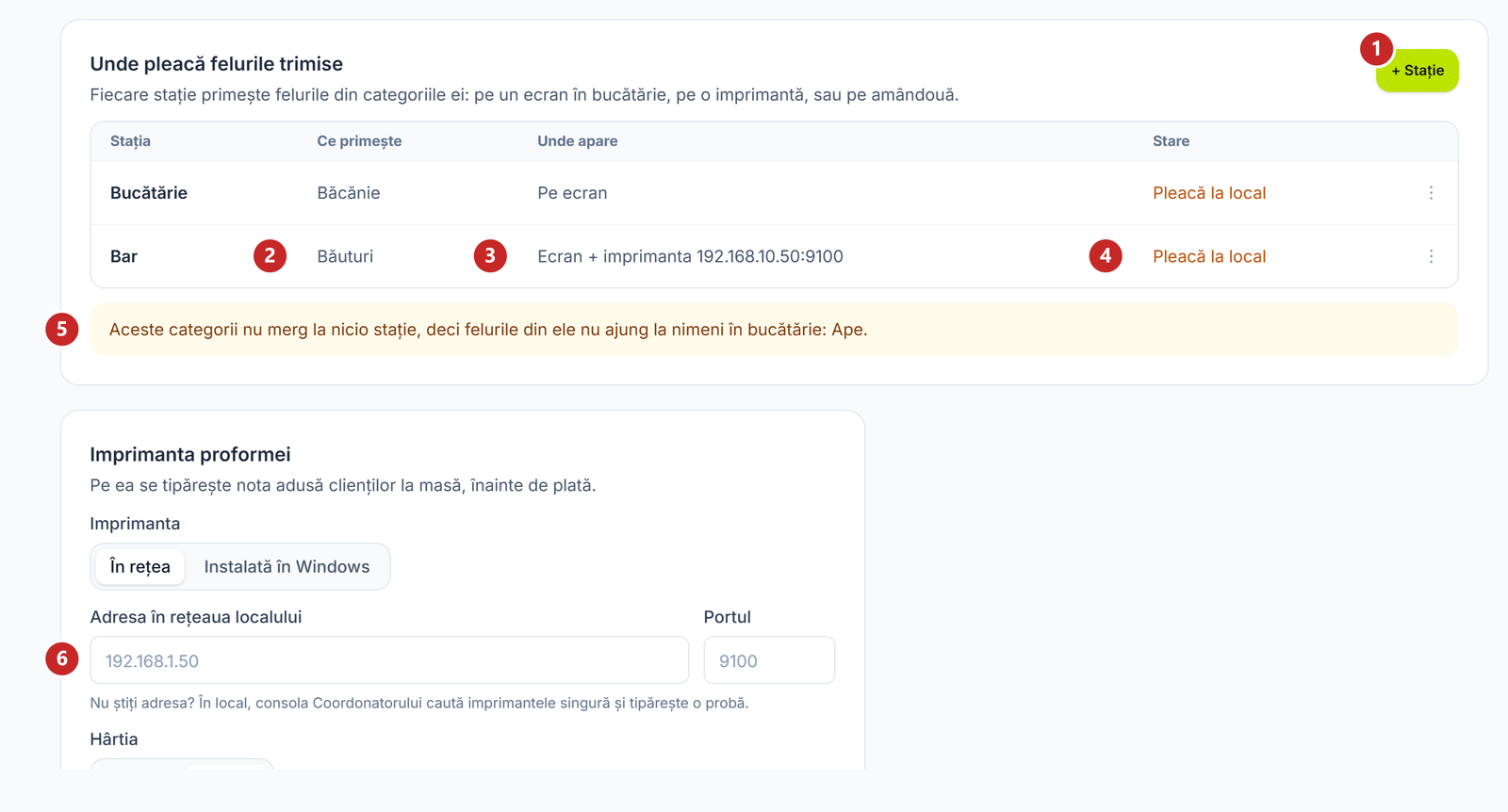
Task: Select the În rețea printer option
Action: coord(140,566)
